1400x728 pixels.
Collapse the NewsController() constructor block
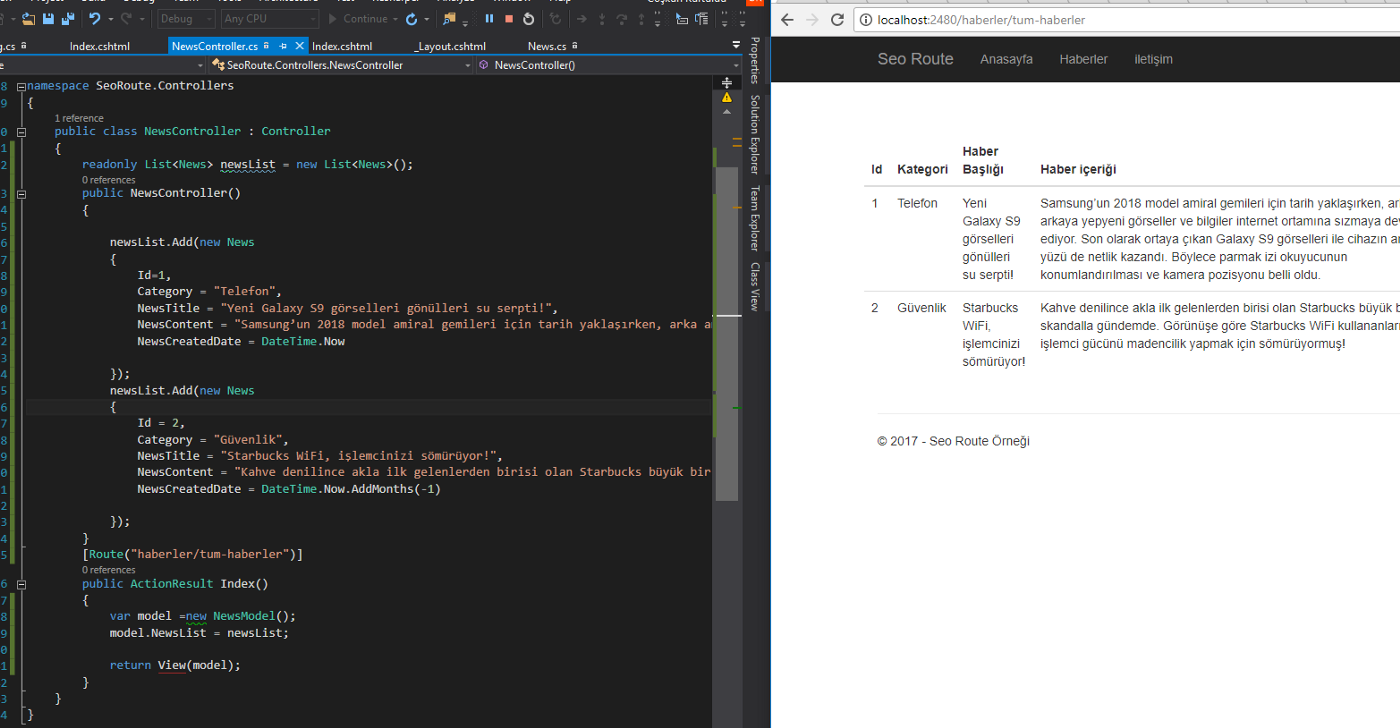[x=20, y=193]
